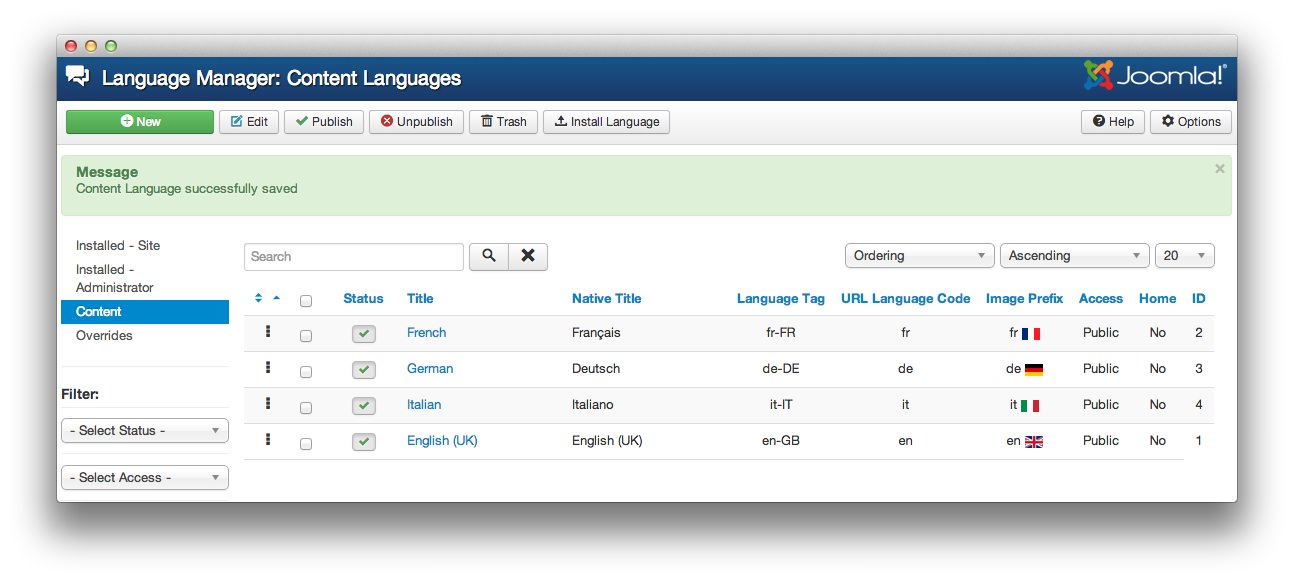This screenshot has width=1294, height=581.
Task: Check the checkbox for English (UK) row
Action: (306, 444)
